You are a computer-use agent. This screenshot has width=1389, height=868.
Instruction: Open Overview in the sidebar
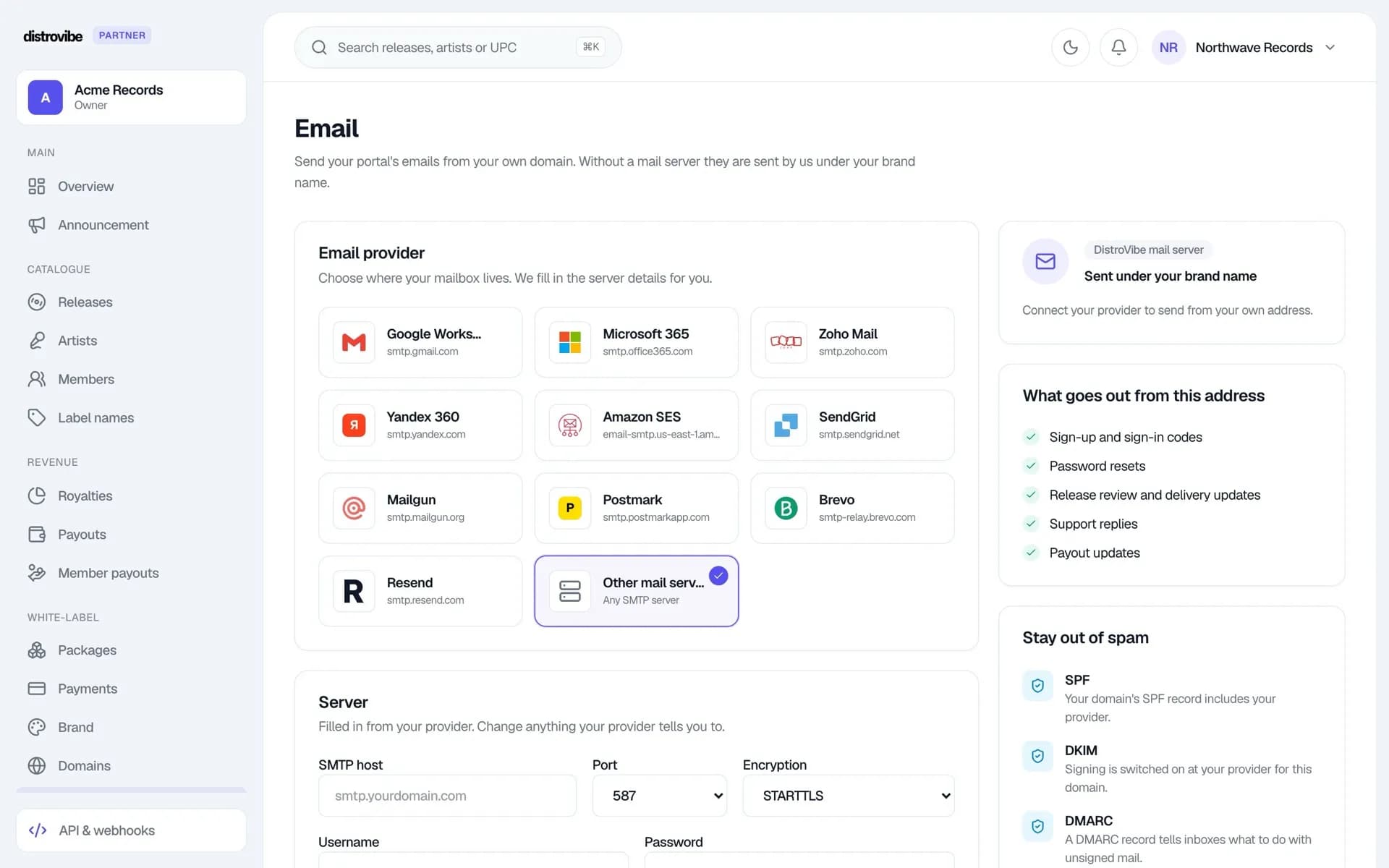[x=132, y=186]
